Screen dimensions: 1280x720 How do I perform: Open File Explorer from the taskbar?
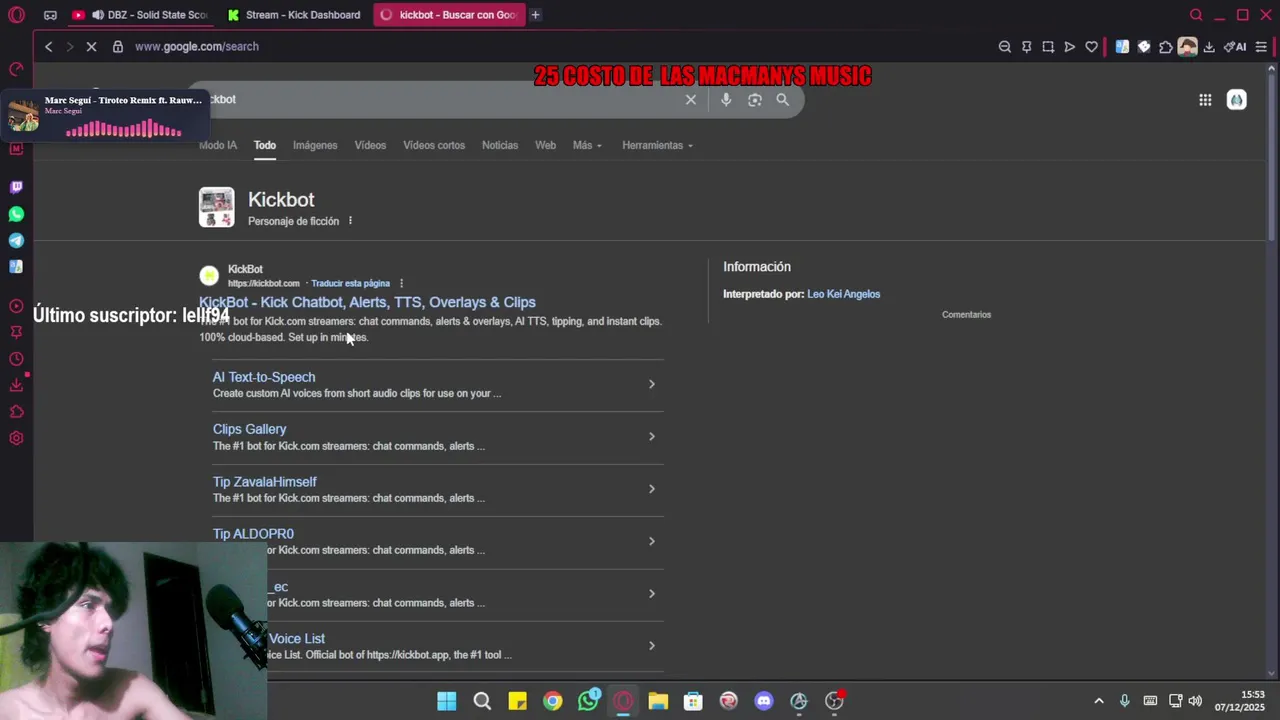658,701
